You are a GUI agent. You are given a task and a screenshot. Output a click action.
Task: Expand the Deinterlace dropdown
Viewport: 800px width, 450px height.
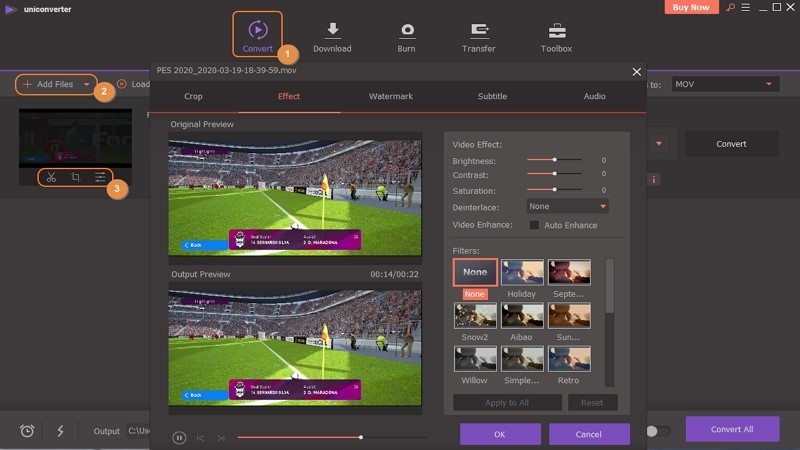coord(567,207)
